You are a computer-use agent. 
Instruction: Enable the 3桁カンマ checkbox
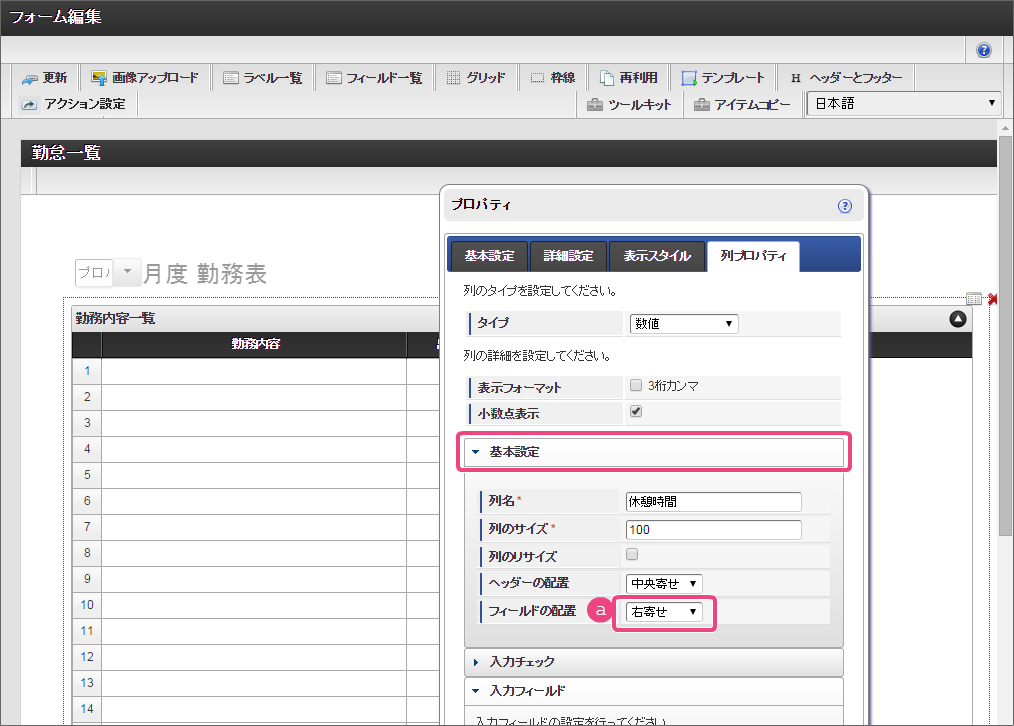click(x=636, y=385)
